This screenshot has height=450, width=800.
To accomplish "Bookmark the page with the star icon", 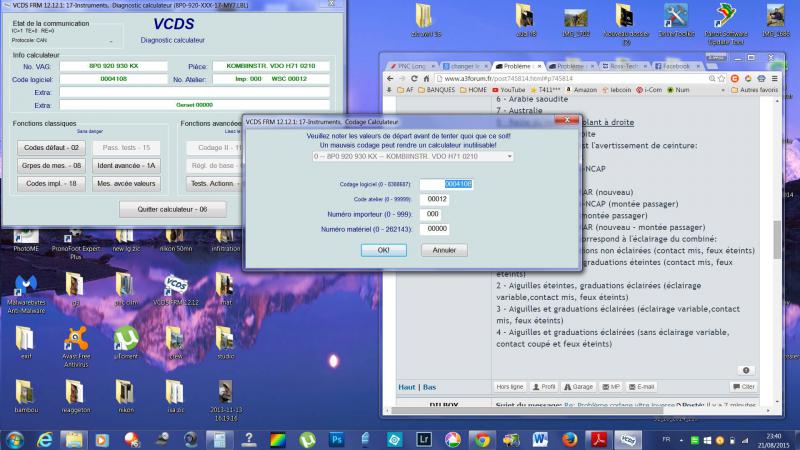I will pos(721,79).
